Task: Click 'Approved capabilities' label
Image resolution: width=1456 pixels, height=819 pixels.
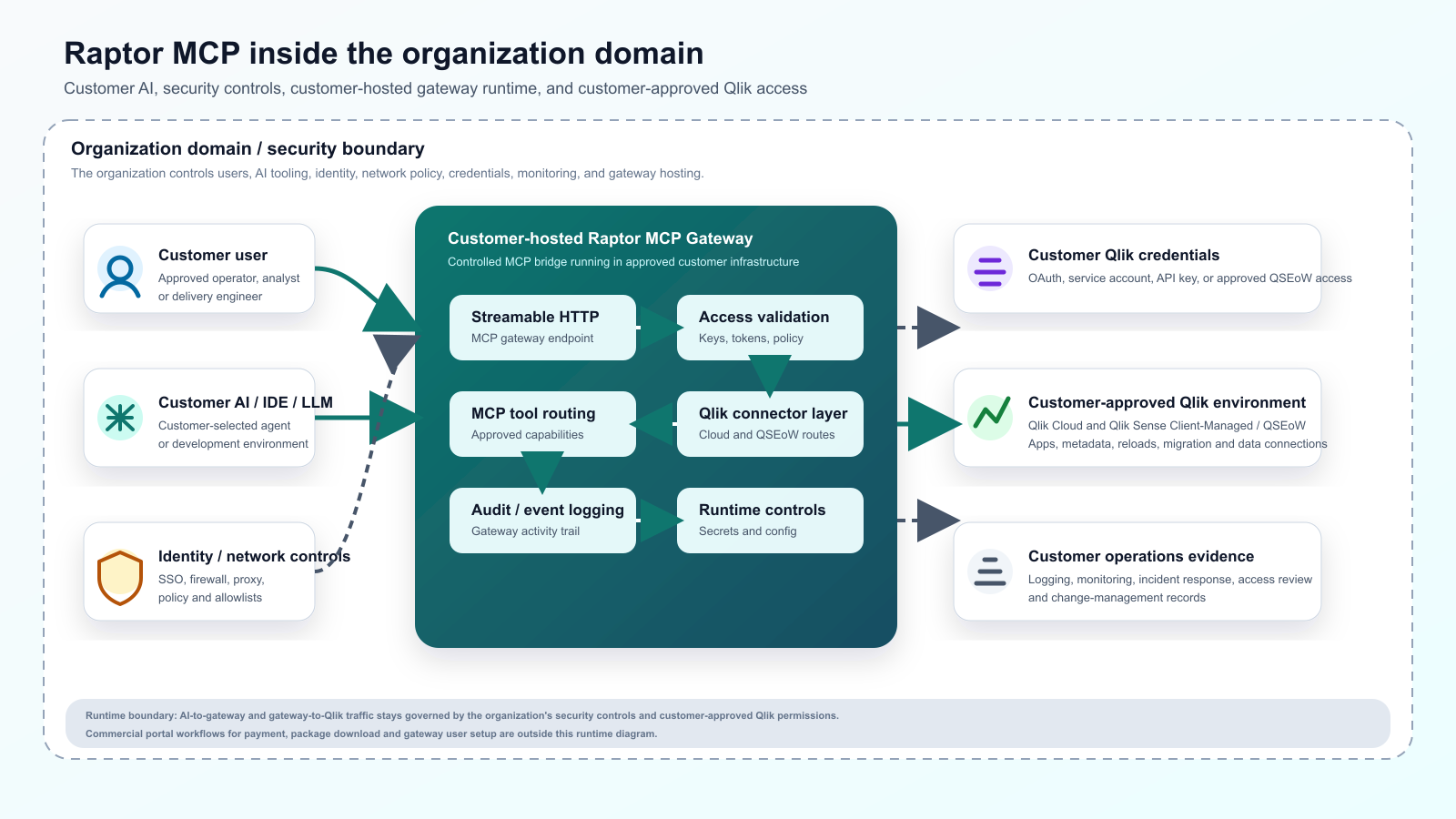Action: pyautogui.click(x=528, y=435)
